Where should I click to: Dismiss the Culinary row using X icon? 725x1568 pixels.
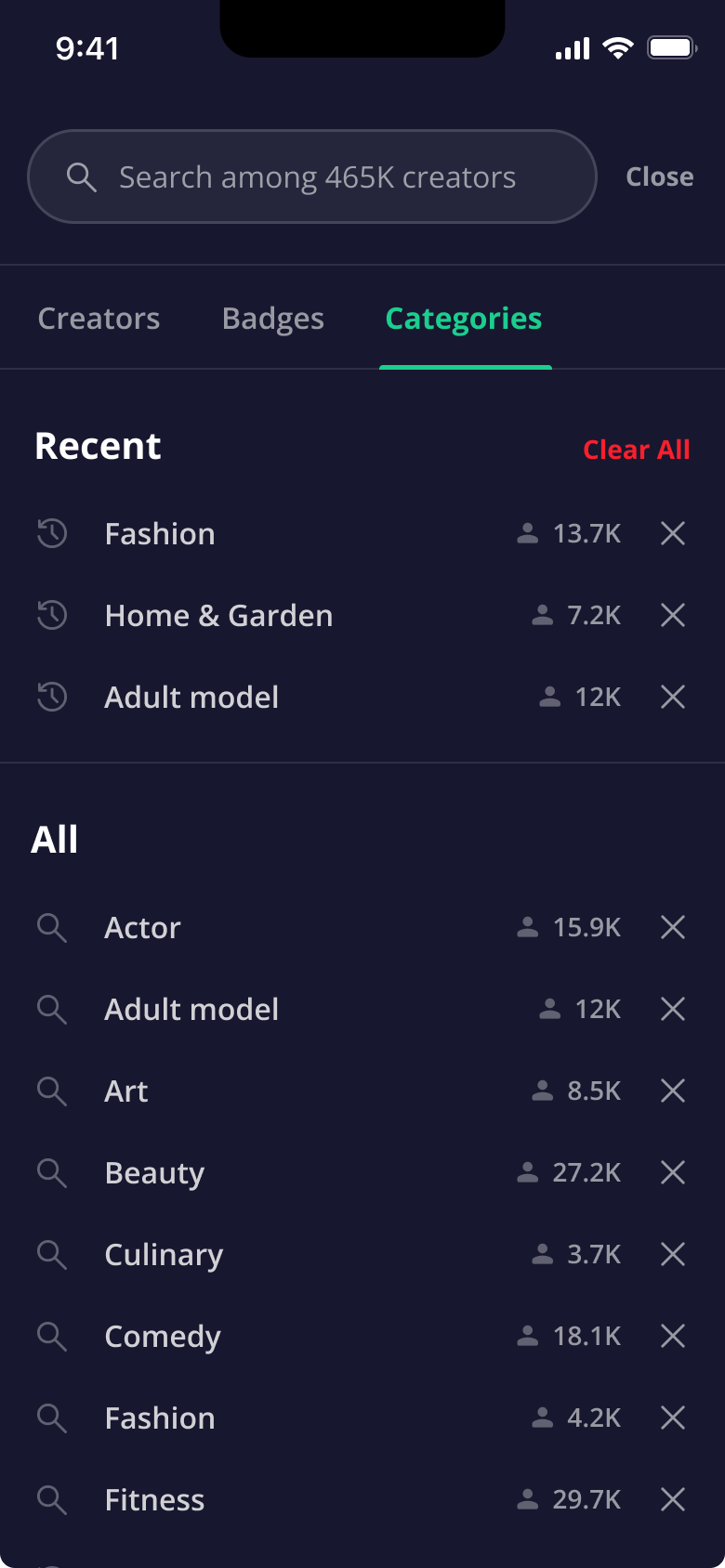click(673, 1254)
